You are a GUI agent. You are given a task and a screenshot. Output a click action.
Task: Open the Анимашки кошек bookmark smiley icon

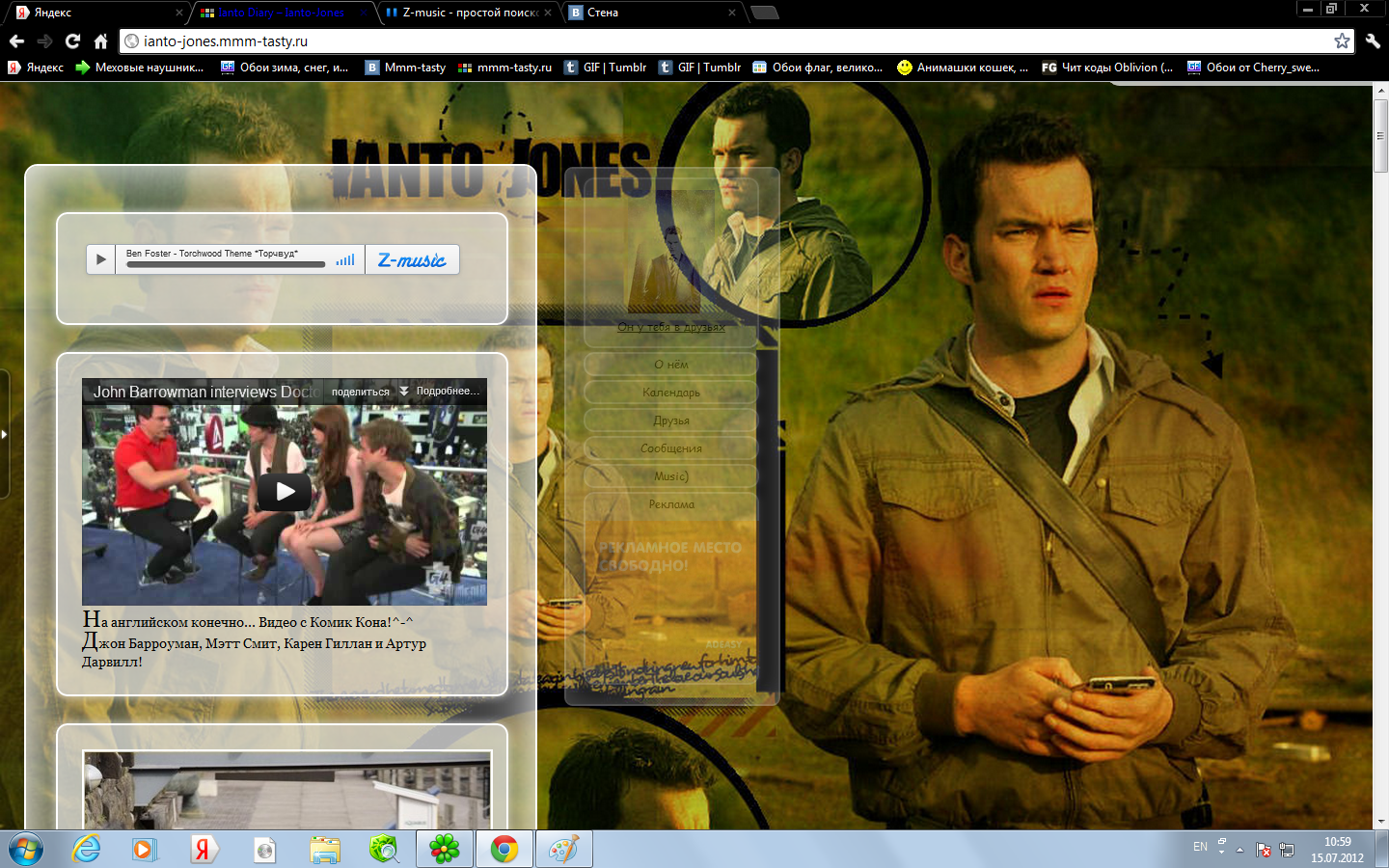coord(904,68)
